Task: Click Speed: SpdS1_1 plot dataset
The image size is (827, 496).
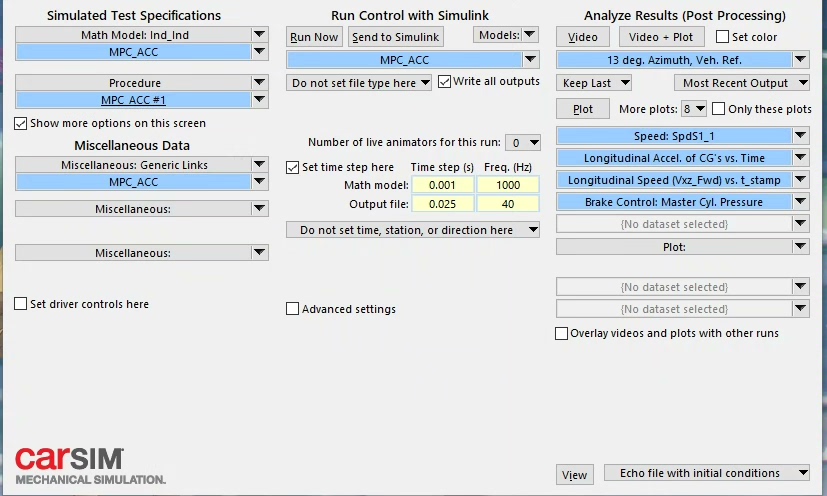Action: click(x=674, y=136)
